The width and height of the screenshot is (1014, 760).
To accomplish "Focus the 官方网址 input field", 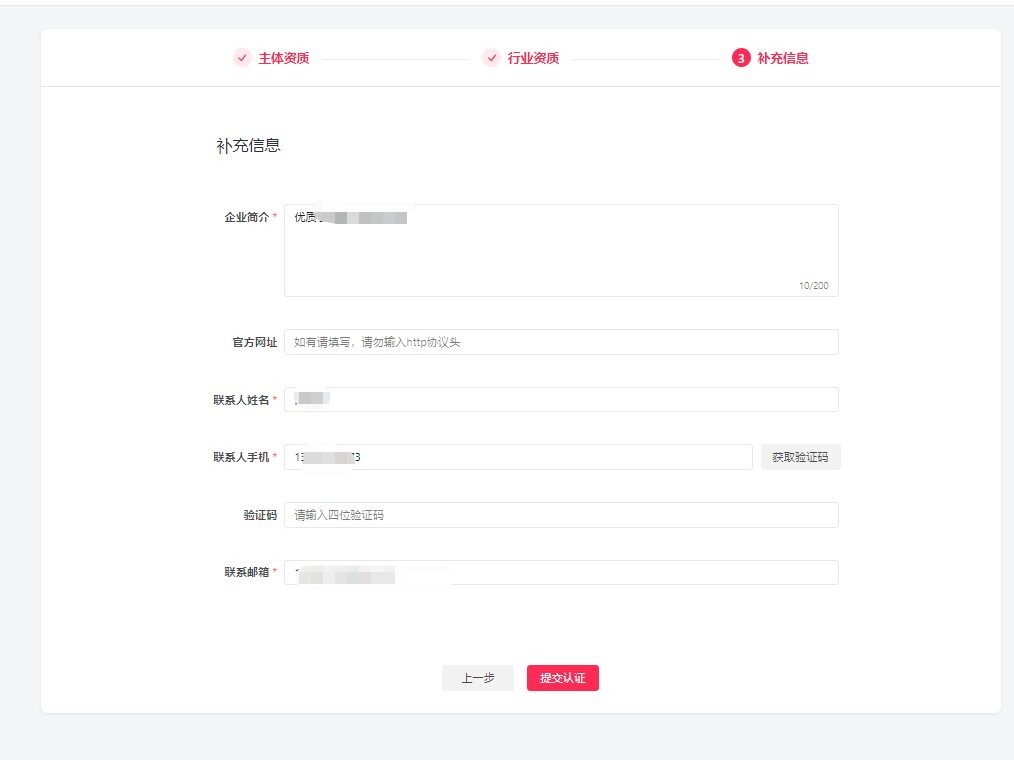I will tap(561, 342).
